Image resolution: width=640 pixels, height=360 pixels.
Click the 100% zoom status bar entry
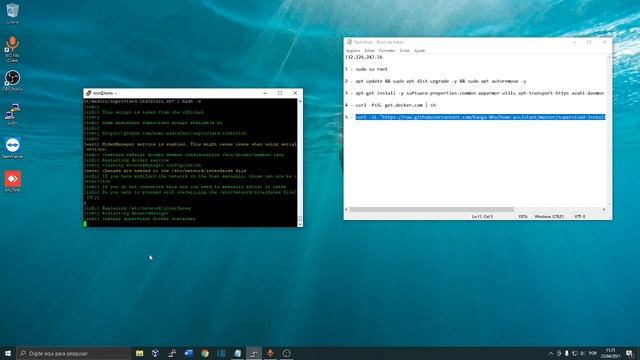[x=522, y=216]
